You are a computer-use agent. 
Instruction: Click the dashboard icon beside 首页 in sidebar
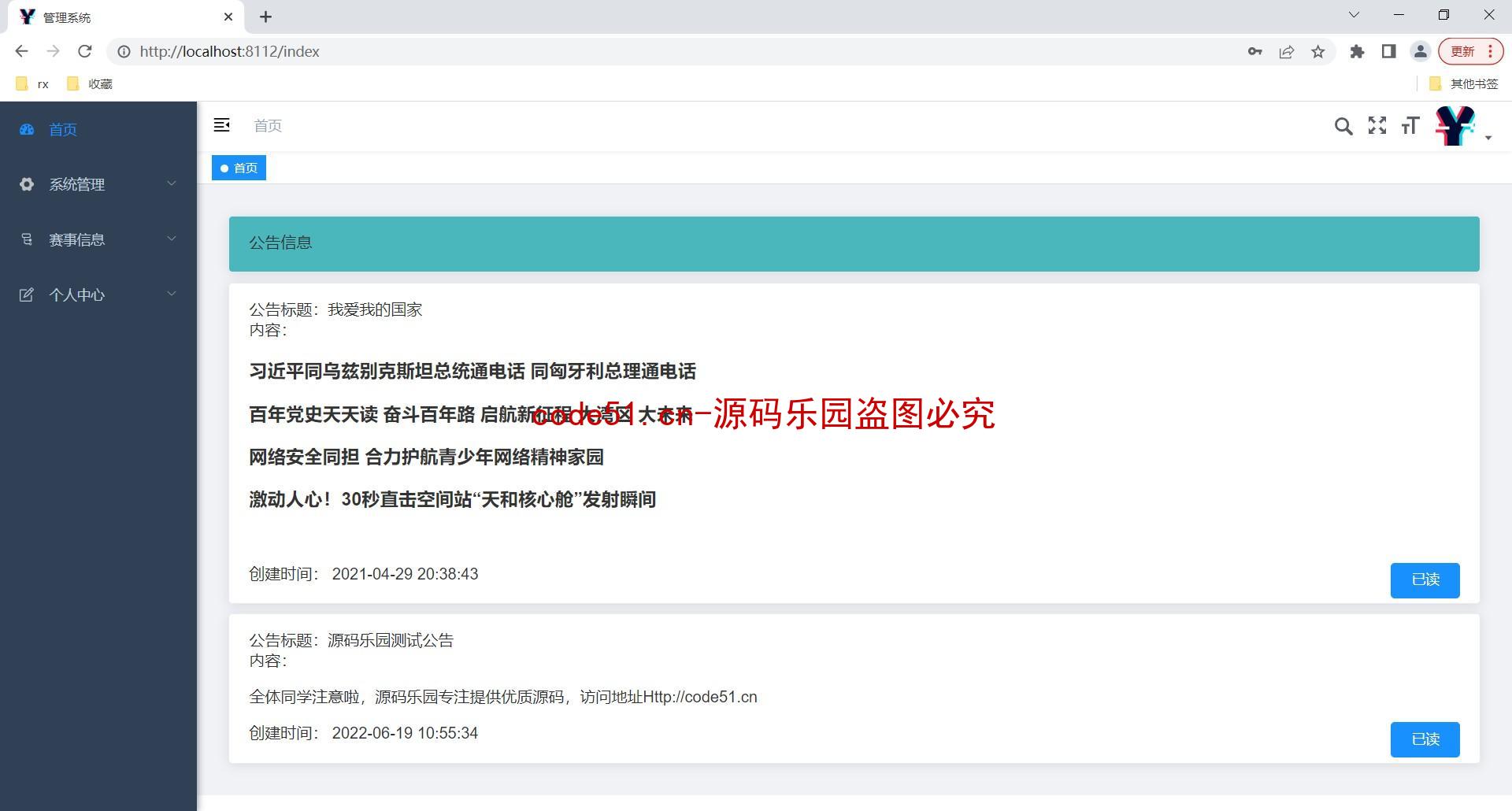tap(27, 129)
